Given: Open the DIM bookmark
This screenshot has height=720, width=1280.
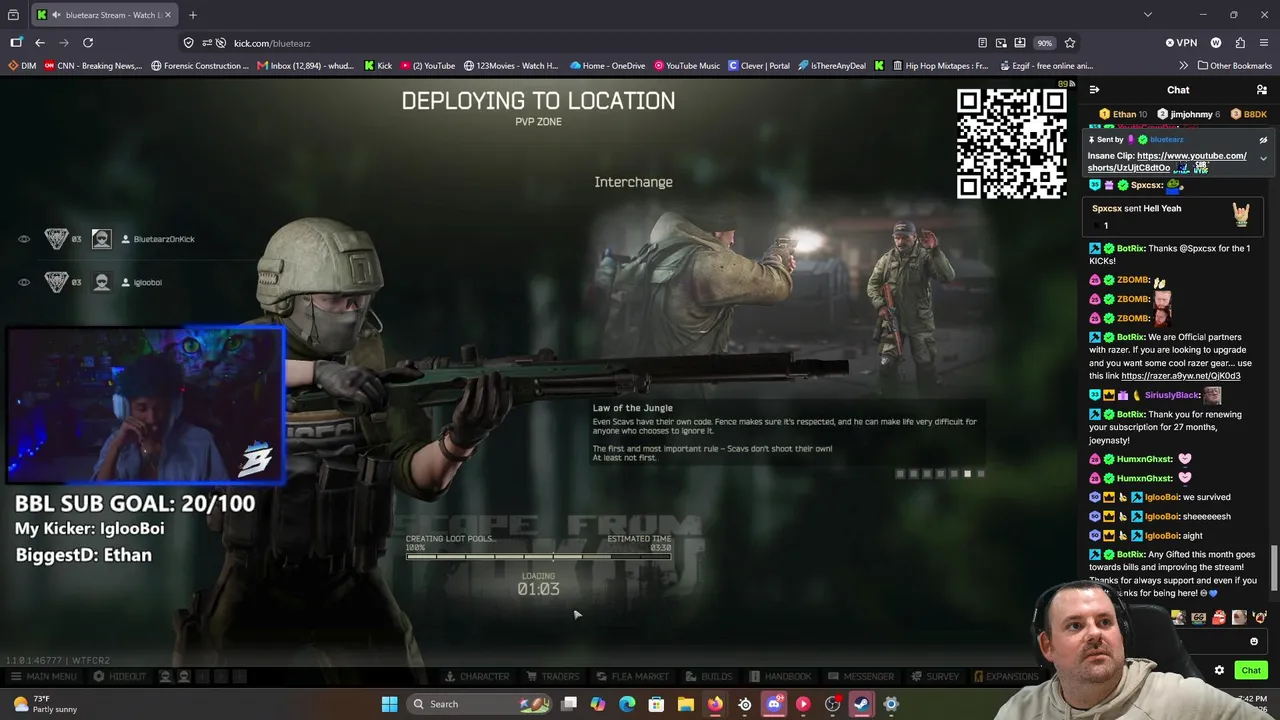Looking at the screenshot, I should click(x=22, y=66).
